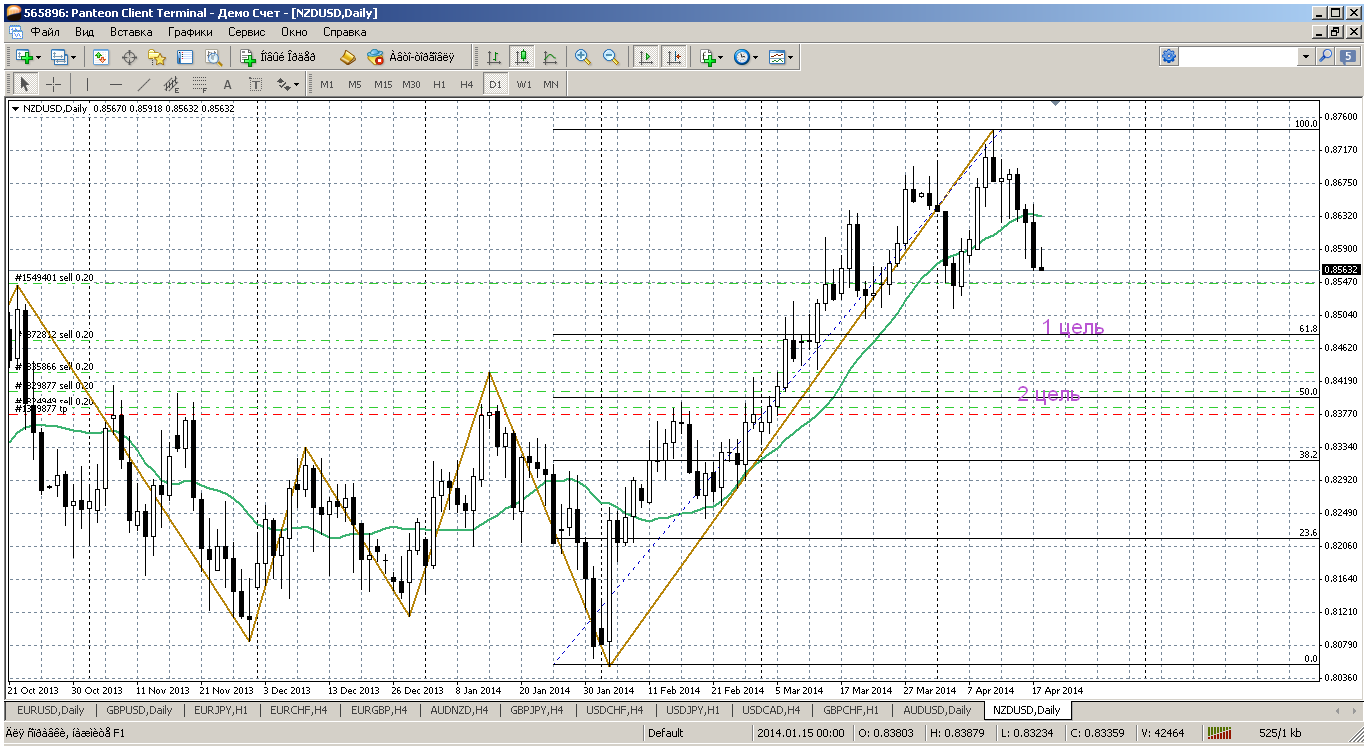Open the Файл menu
The image size is (1368, 746).
pyautogui.click(x=45, y=32)
